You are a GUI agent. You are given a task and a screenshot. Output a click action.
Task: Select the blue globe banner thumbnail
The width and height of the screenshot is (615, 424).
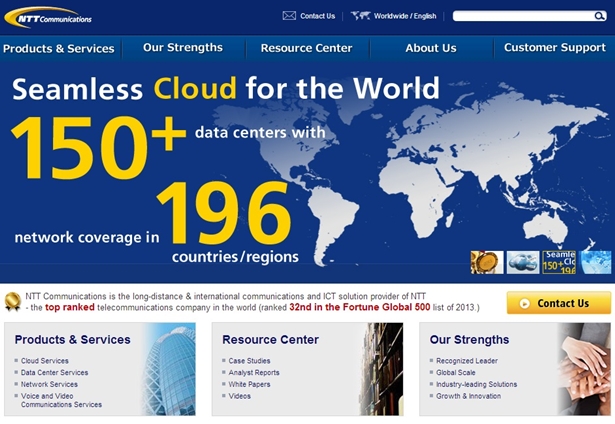coord(595,262)
